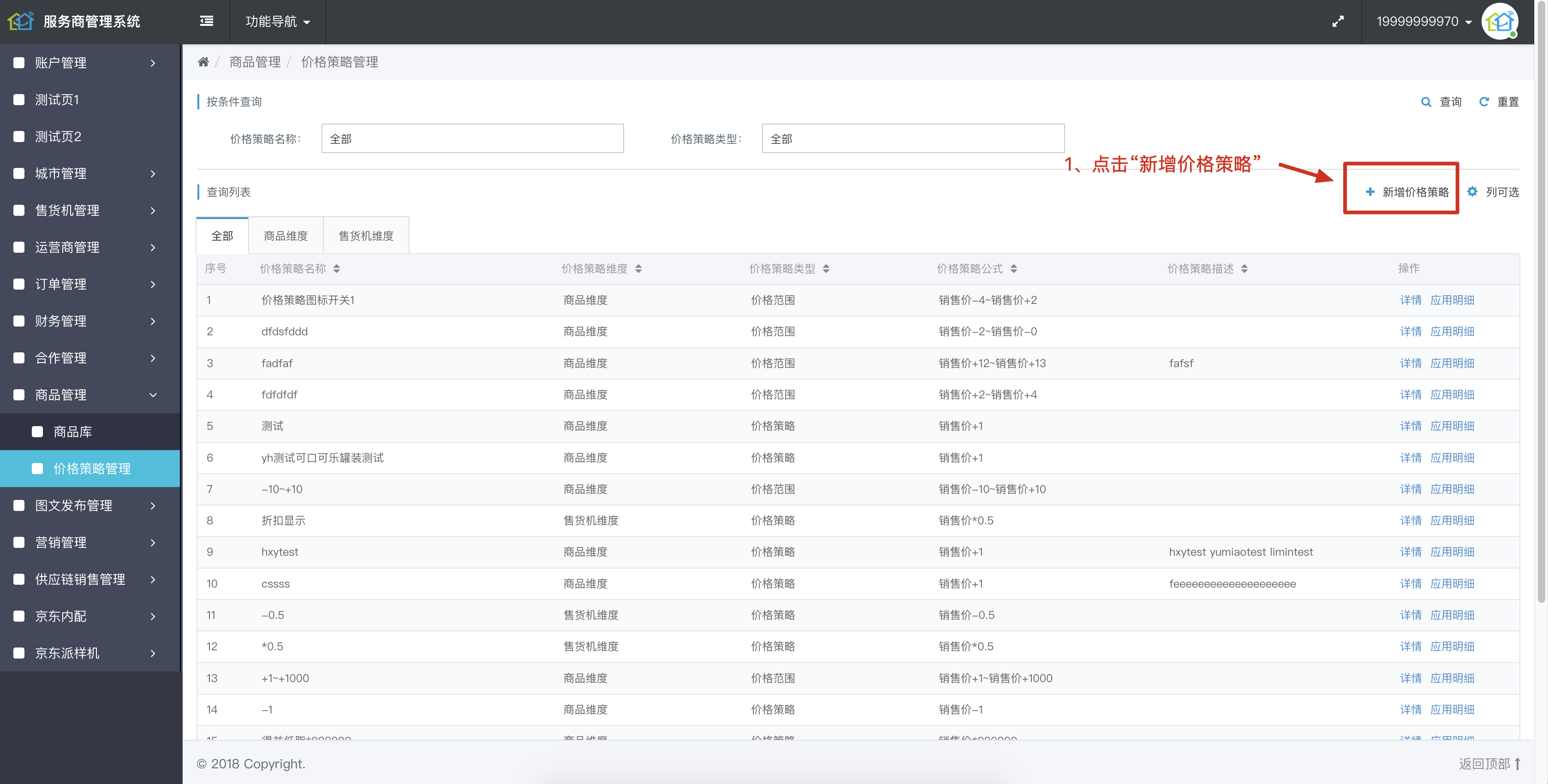Click the fullscreen expand arrows icon

pyautogui.click(x=1338, y=22)
